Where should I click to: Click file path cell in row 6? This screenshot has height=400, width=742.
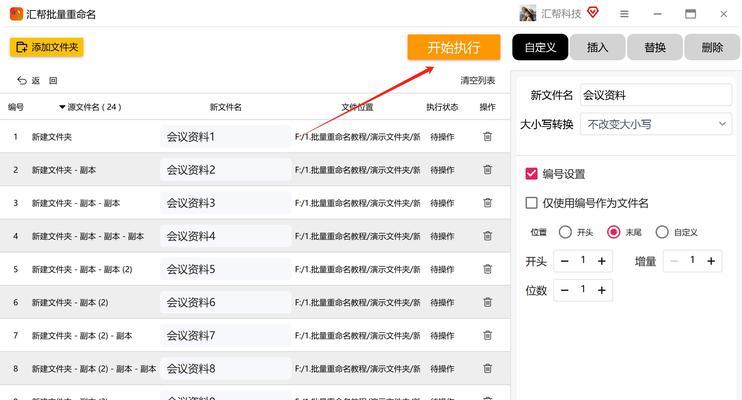point(357,302)
